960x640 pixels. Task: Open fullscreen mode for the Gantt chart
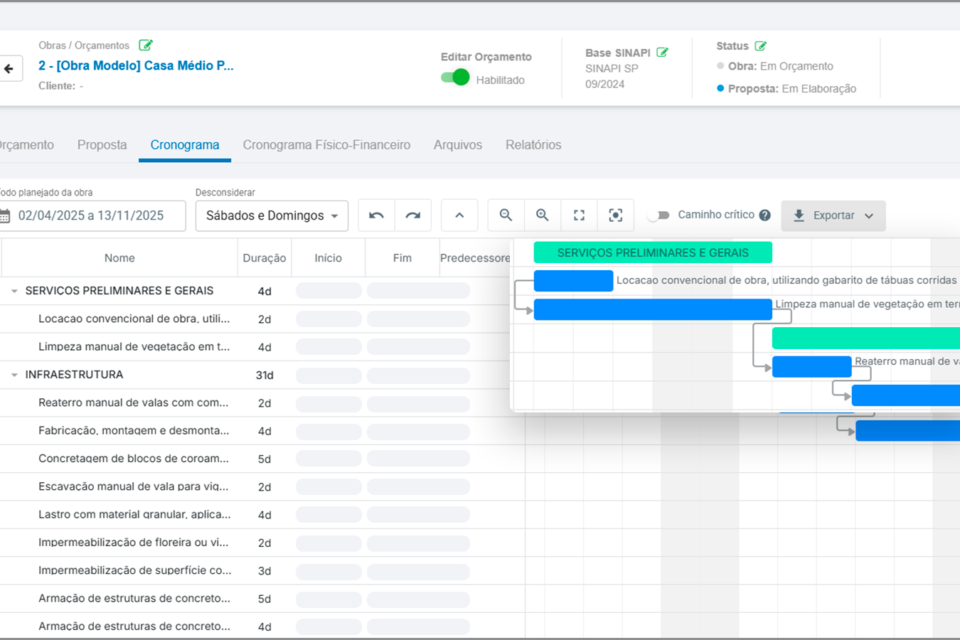(579, 216)
